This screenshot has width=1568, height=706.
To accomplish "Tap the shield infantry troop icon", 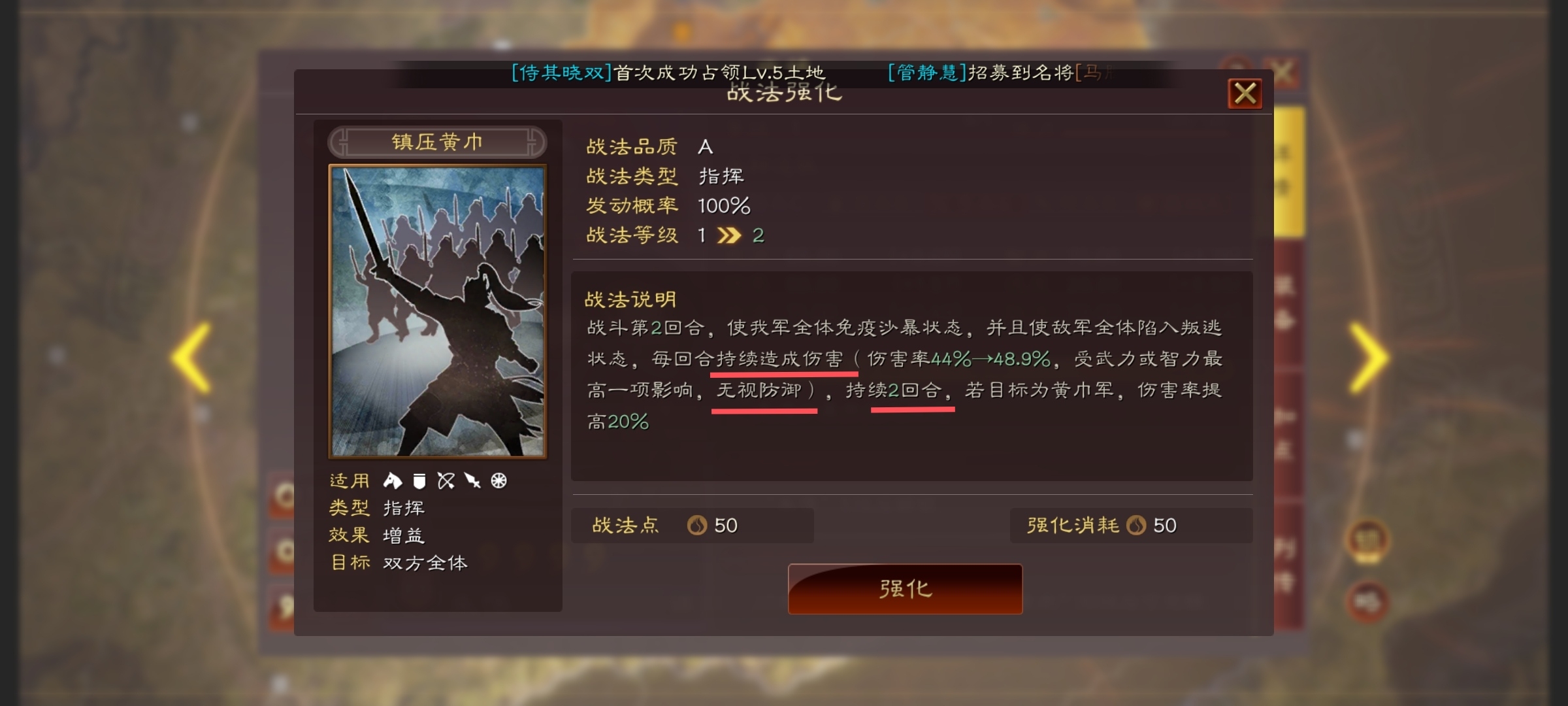I will coord(419,481).
